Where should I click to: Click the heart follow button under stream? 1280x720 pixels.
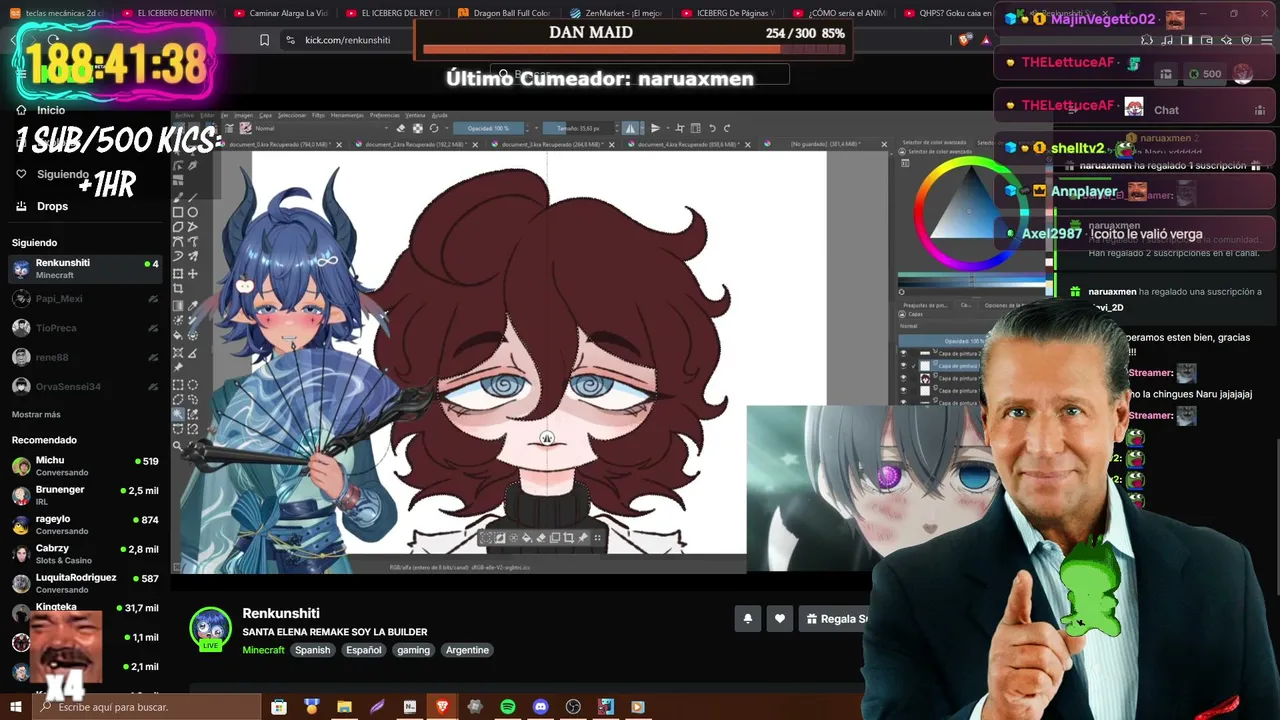780,619
